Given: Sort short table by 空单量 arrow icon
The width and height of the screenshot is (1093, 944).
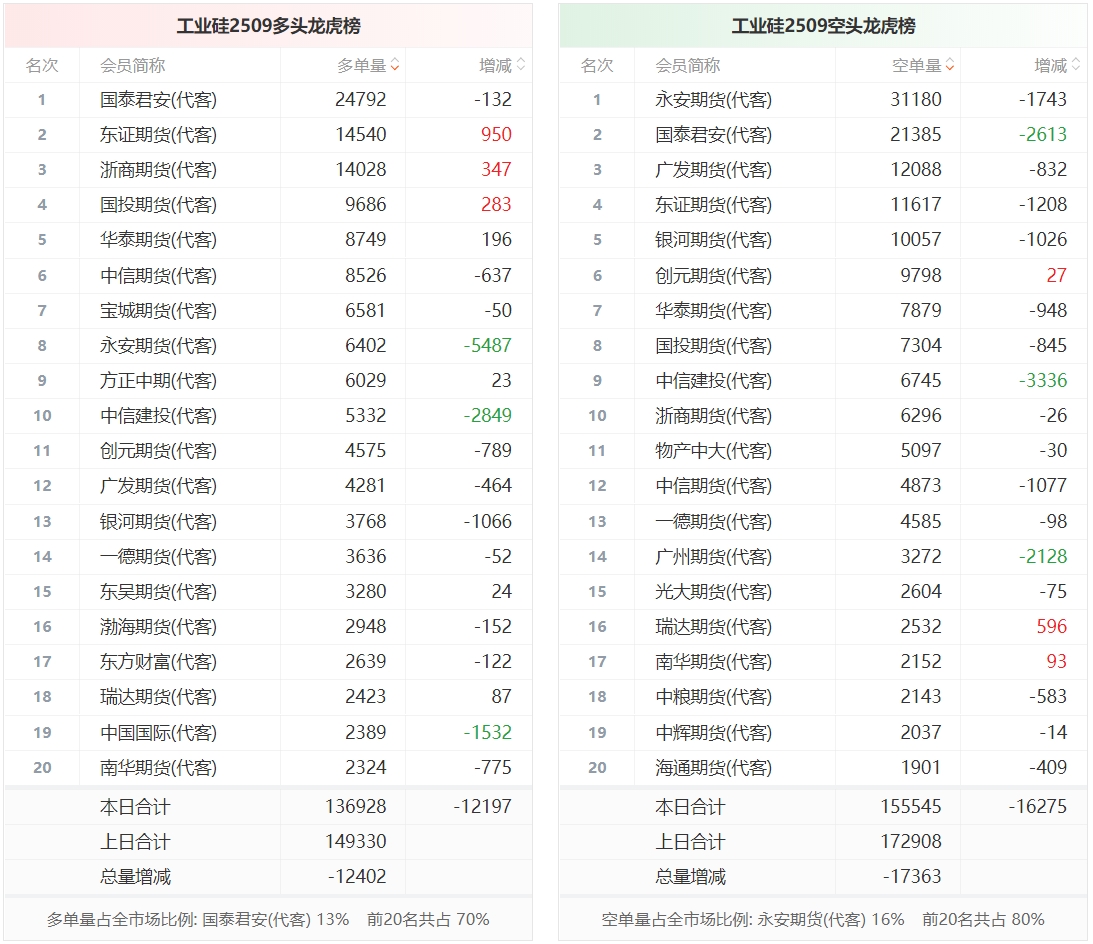Looking at the screenshot, I should tap(949, 66).
